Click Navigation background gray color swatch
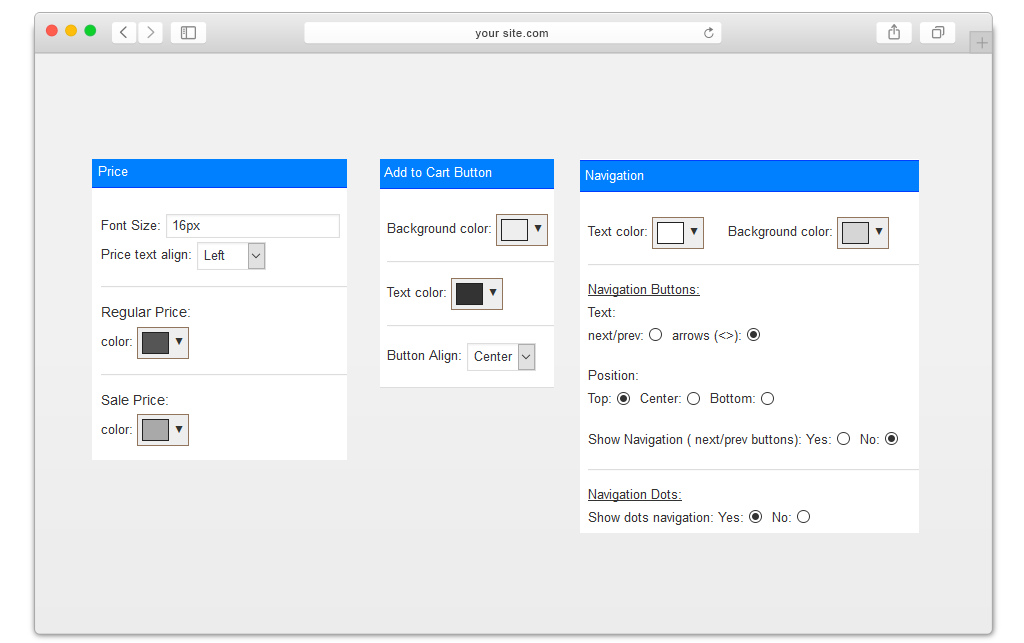This screenshot has width=1024, height=643. pyautogui.click(x=856, y=232)
